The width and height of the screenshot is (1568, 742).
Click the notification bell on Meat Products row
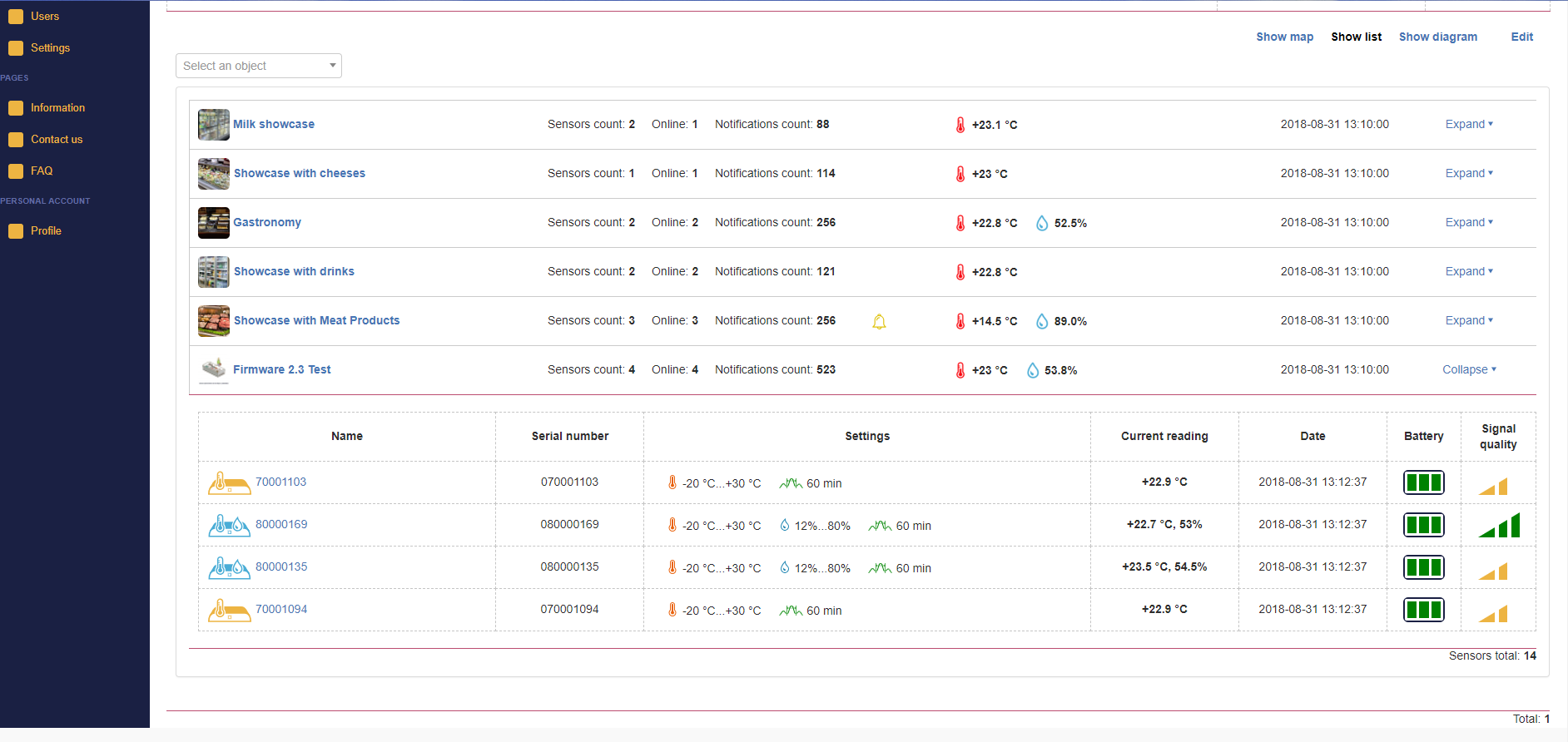pyautogui.click(x=879, y=321)
